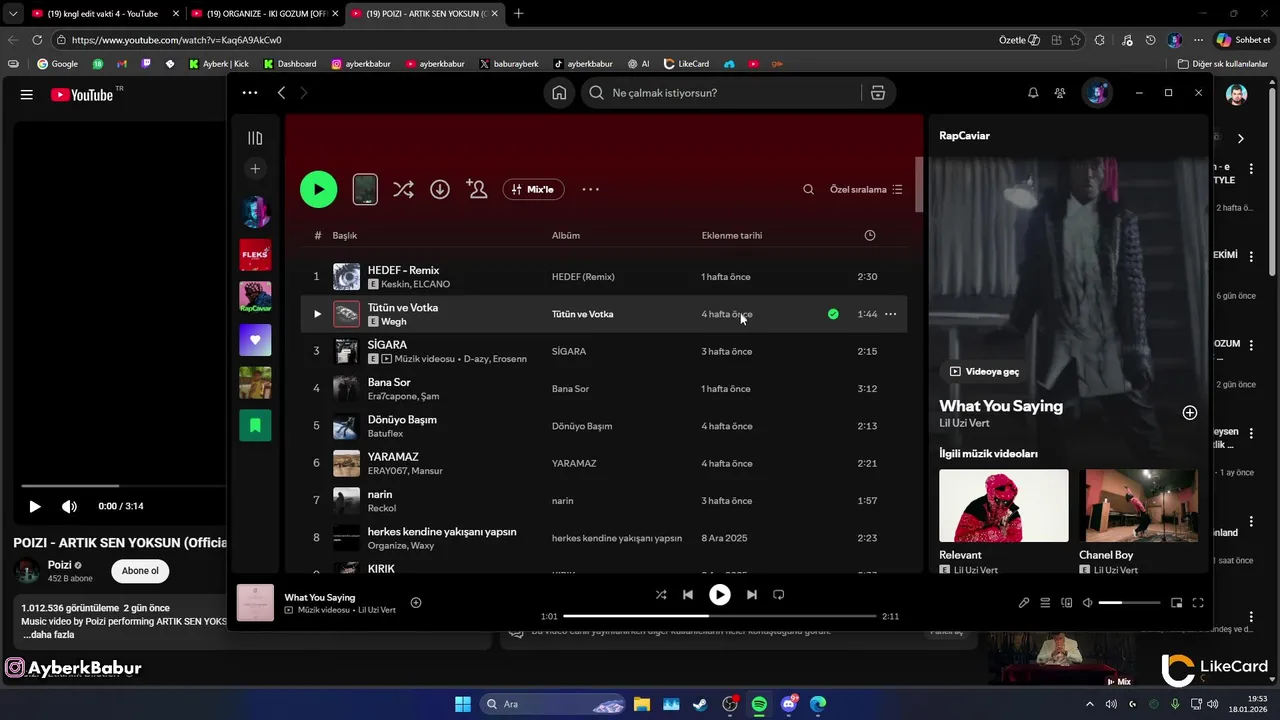Click Videoya geç button
1280x720 pixels.
[984, 371]
